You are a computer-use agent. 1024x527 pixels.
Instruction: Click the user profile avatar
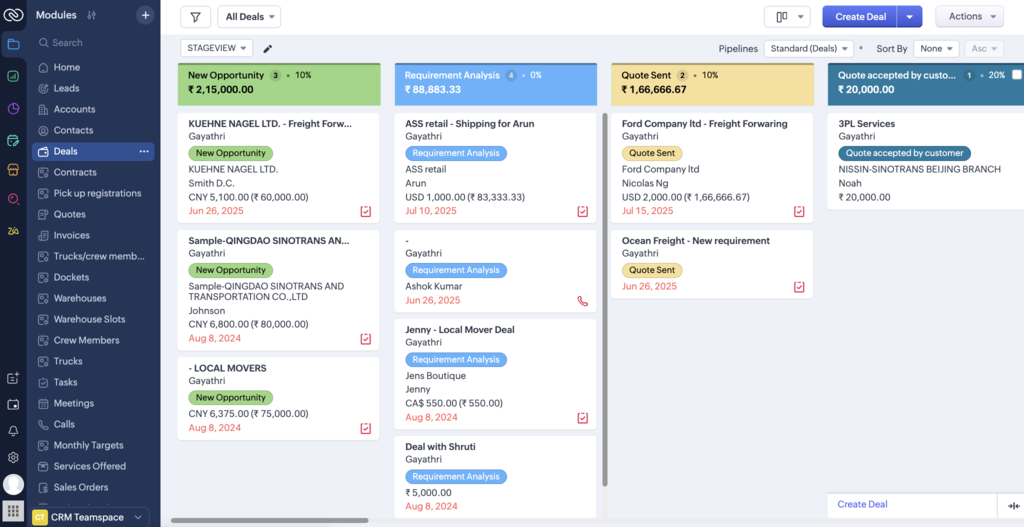tap(13, 485)
